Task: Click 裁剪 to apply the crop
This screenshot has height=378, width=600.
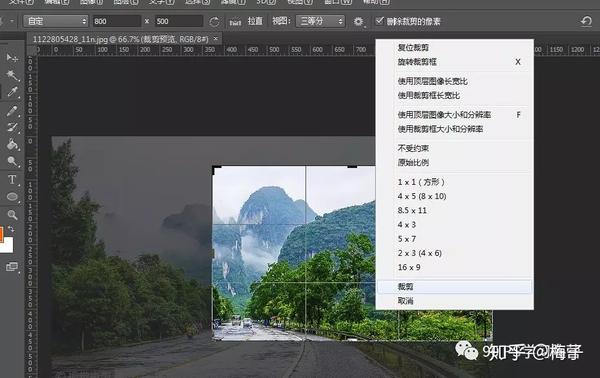Action: 455,287
